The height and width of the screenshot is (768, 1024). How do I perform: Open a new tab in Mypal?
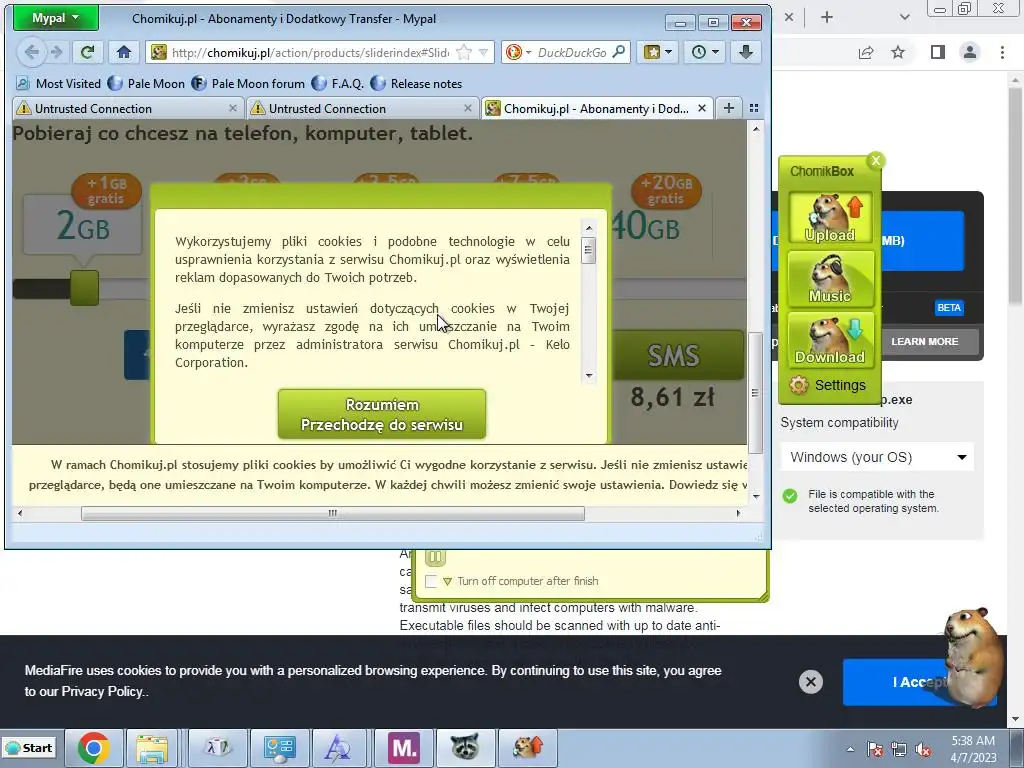(x=729, y=108)
